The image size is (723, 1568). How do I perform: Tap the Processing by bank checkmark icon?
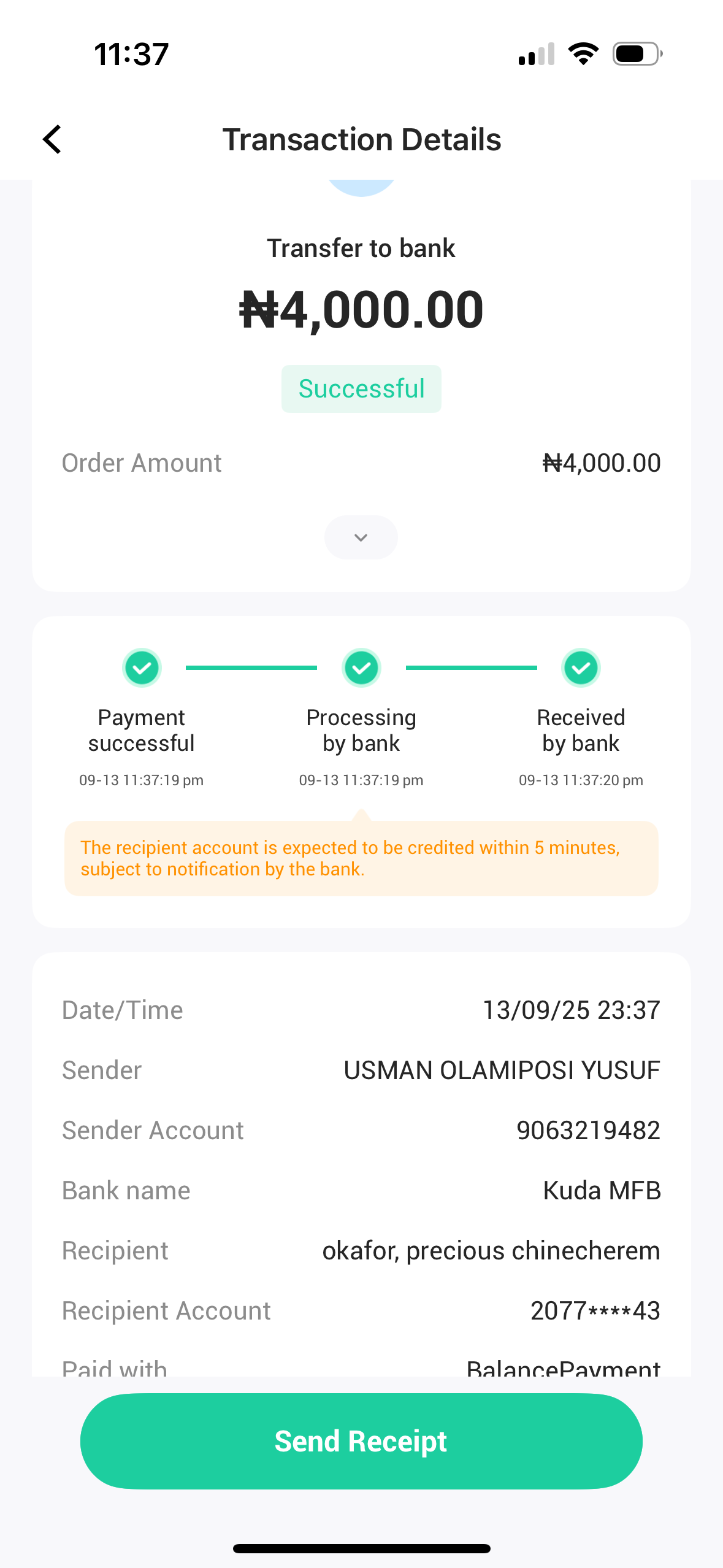pyautogui.click(x=361, y=667)
